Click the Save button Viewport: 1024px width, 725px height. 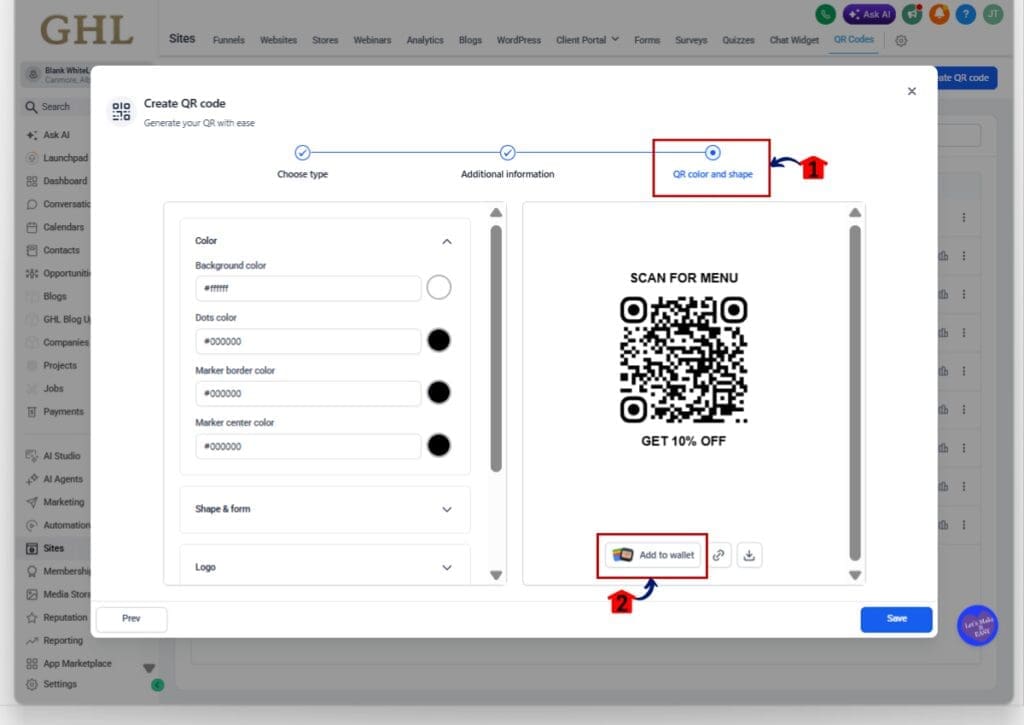(x=896, y=619)
